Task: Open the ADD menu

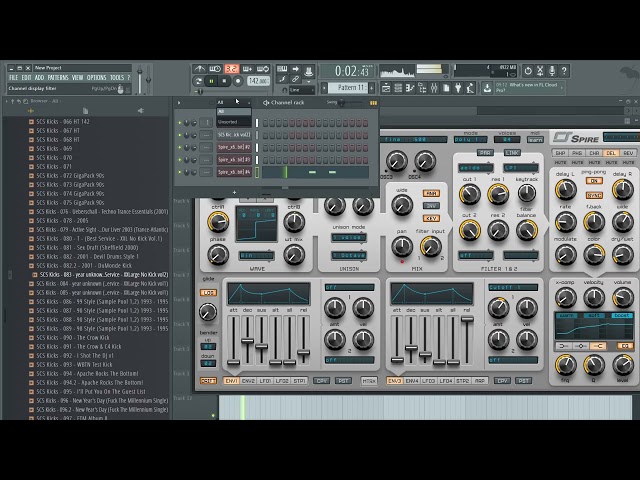Action: point(39,78)
